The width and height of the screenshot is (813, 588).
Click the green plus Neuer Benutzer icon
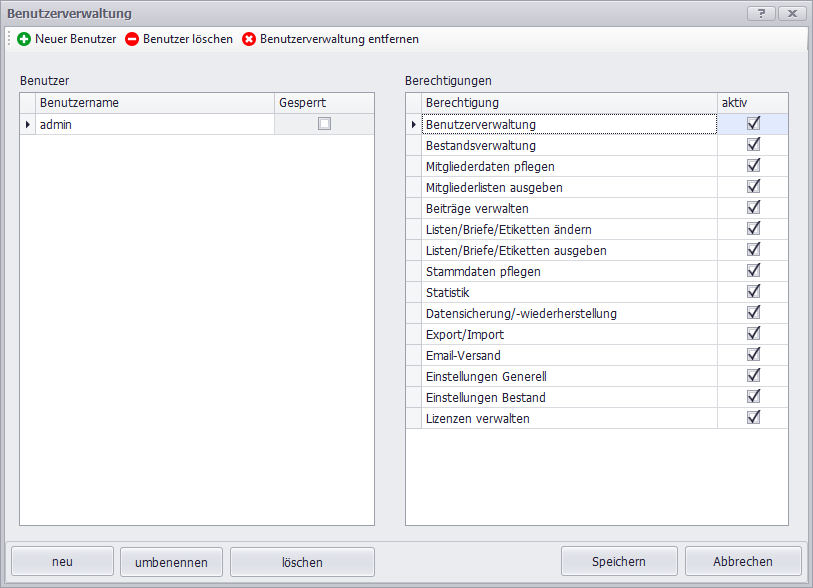24,39
